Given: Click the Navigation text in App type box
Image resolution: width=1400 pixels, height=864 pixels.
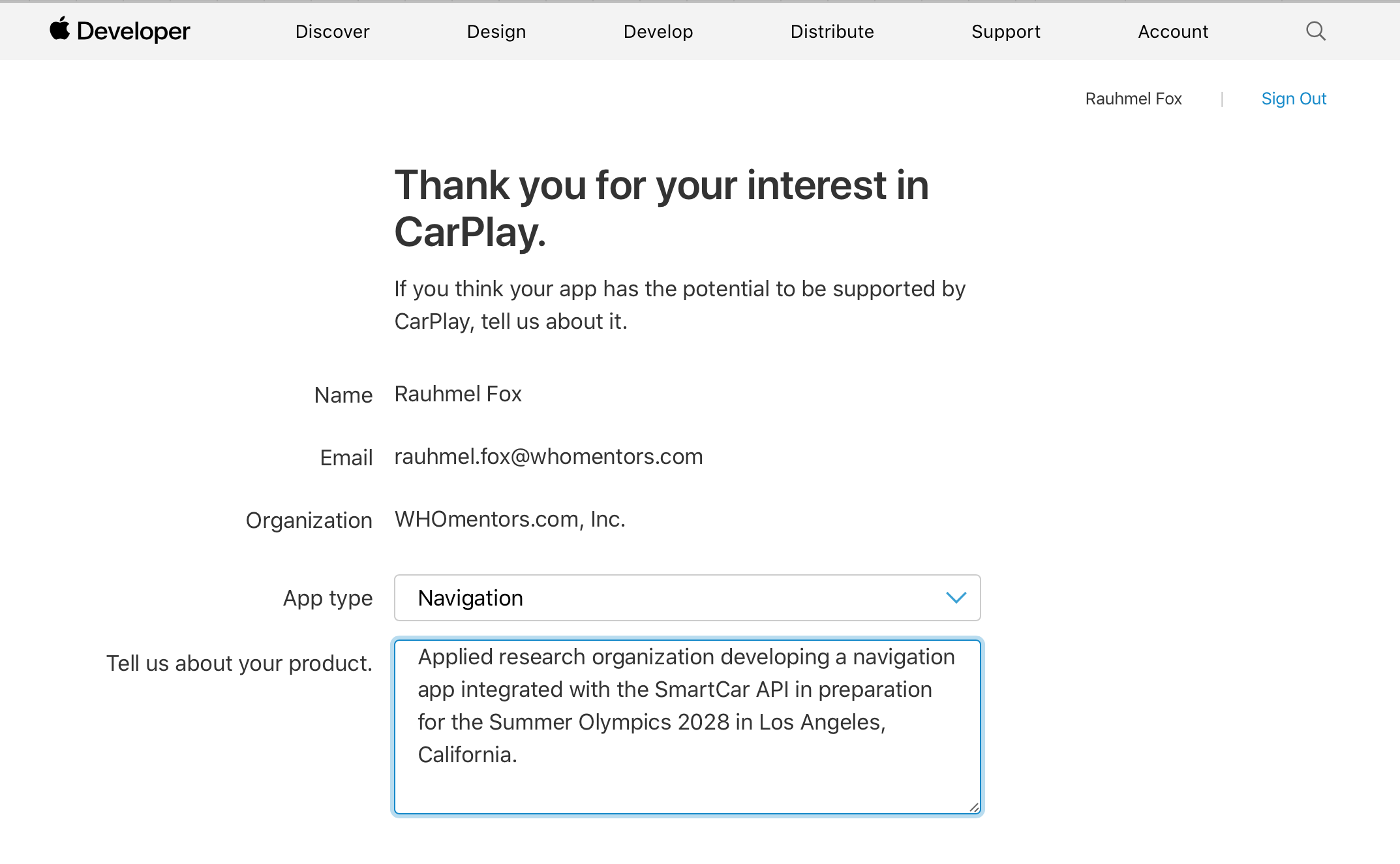Looking at the screenshot, I should tap(470, 598).
